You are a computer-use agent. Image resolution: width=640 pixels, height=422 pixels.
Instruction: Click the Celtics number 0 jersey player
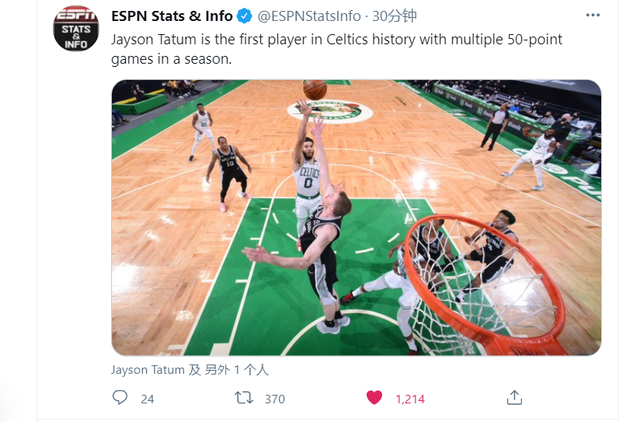(307, 173)
